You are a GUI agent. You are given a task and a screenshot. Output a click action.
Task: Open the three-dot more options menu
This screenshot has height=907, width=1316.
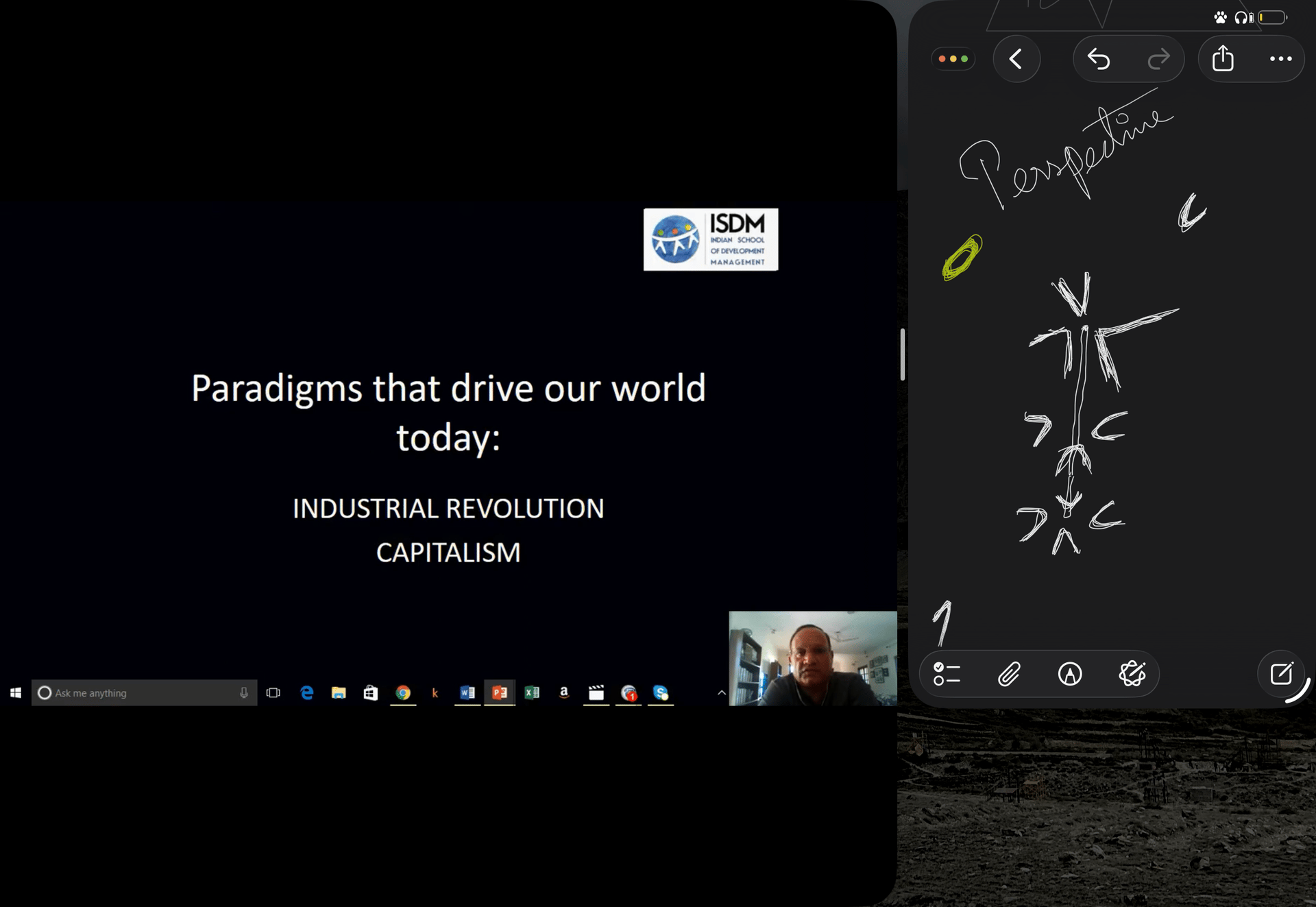[x=1280, y=59]
